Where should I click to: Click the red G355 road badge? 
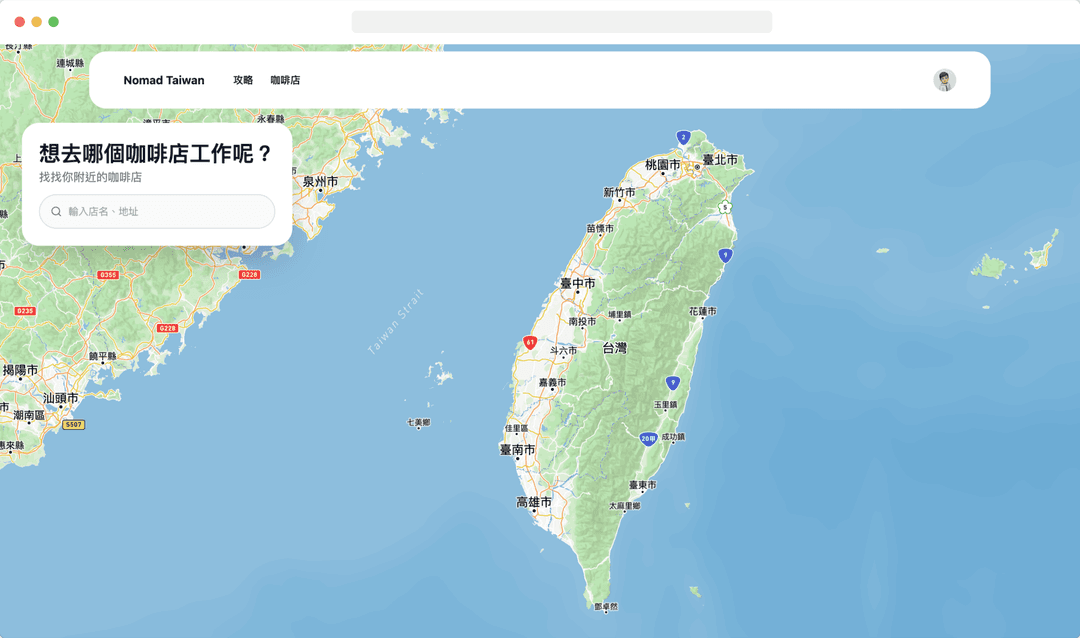(x=108, y=275)
